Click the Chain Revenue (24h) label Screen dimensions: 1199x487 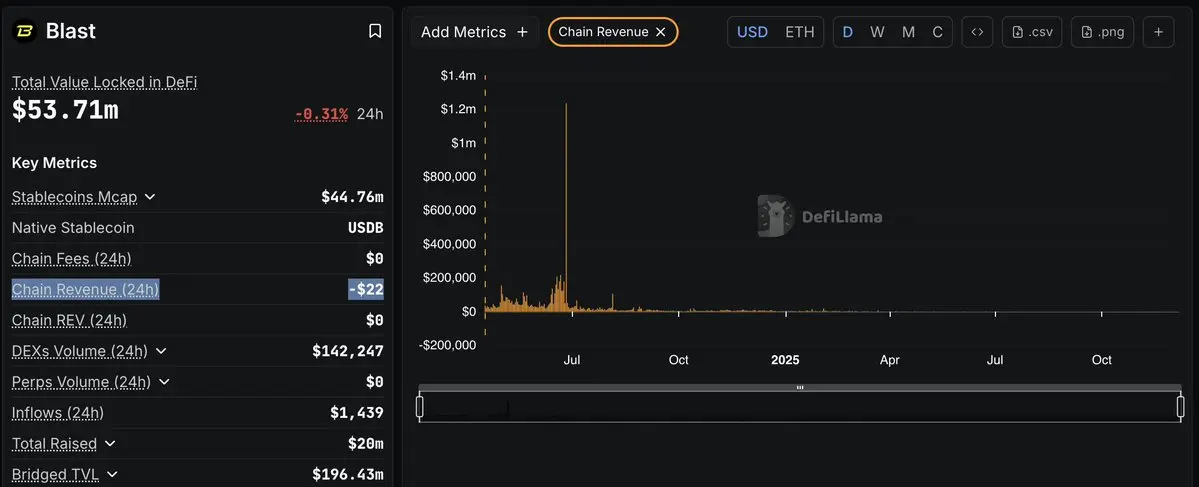point(86,289)
